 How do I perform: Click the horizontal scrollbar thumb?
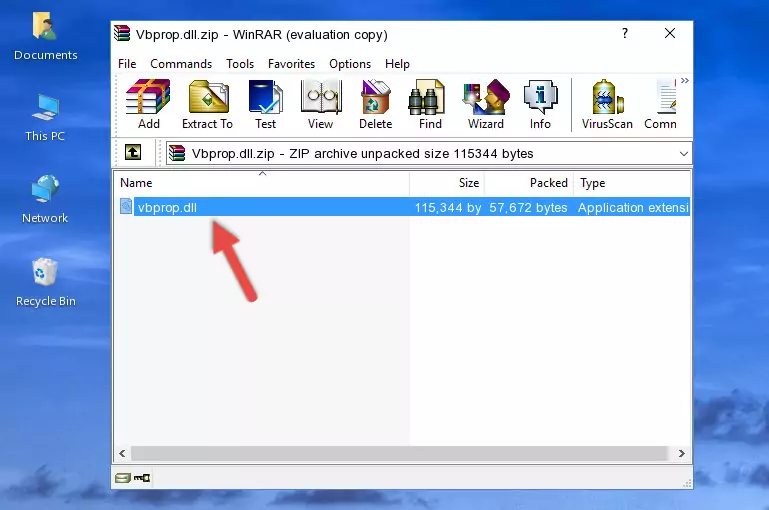(x=399, y=454)
